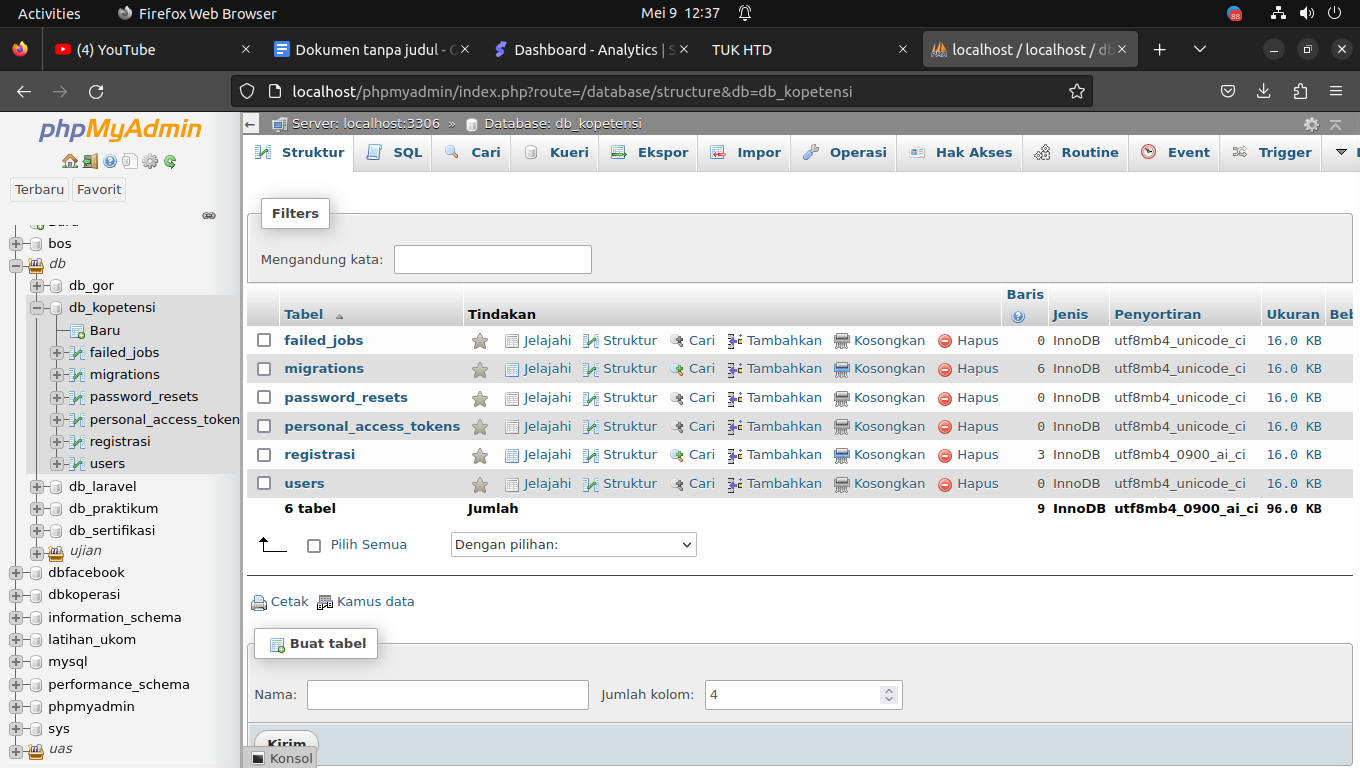Enable the Pilih Semua checkbox

click(x=314, y=546)
